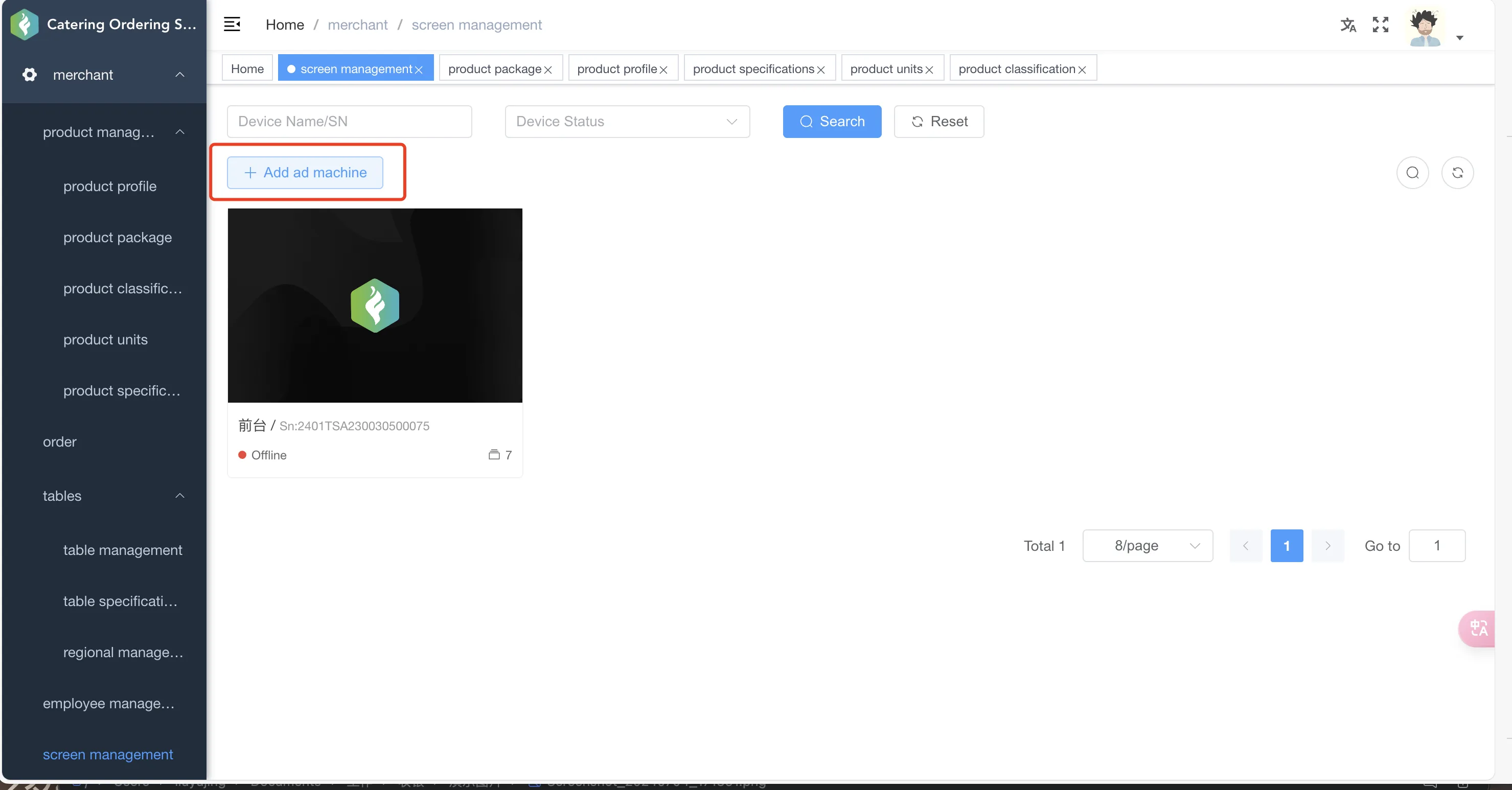Collapse the merchant menu chevron

click(x=179, y=75)
